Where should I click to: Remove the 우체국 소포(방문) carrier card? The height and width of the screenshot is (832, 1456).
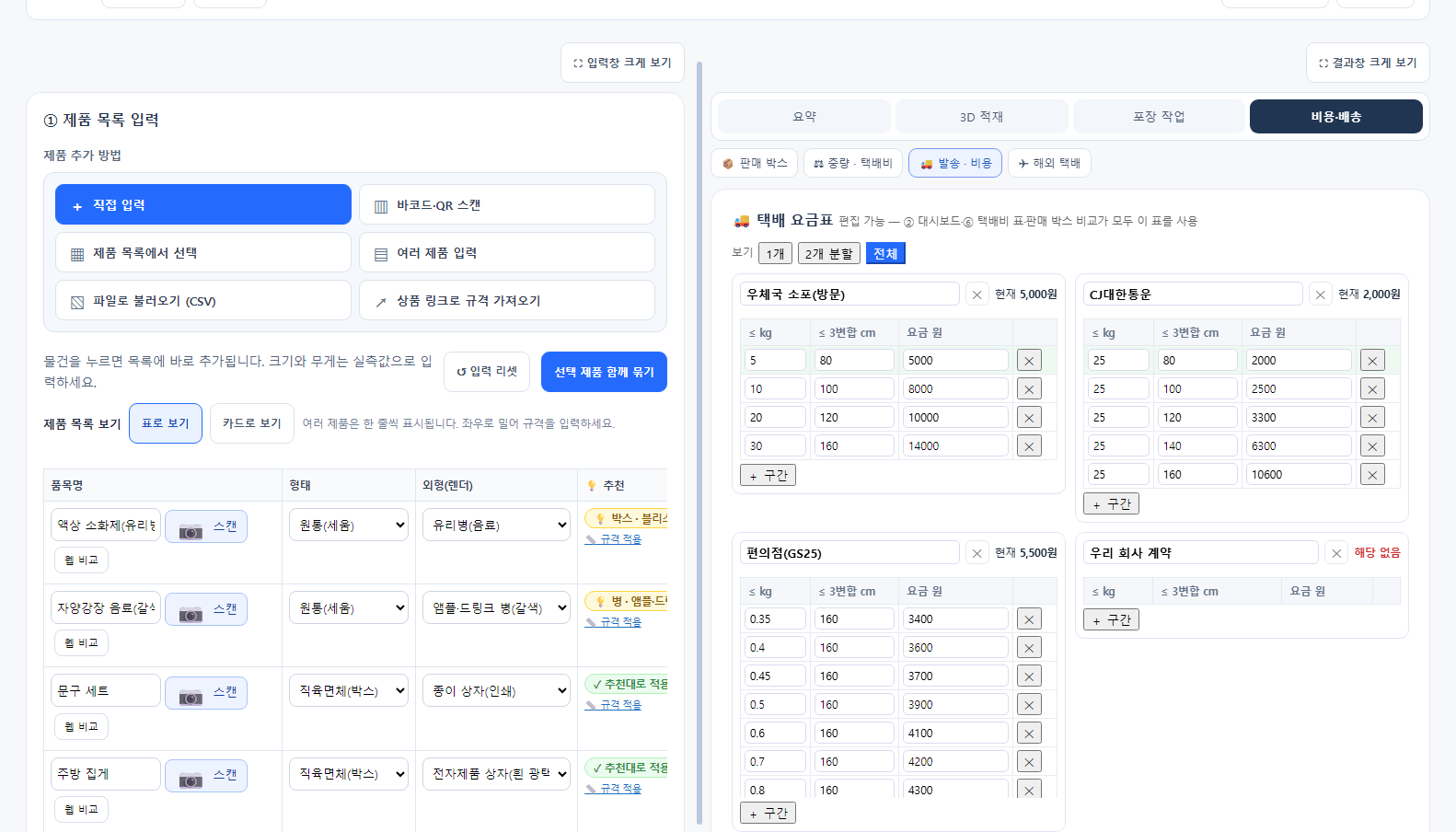tap(976, 295)
